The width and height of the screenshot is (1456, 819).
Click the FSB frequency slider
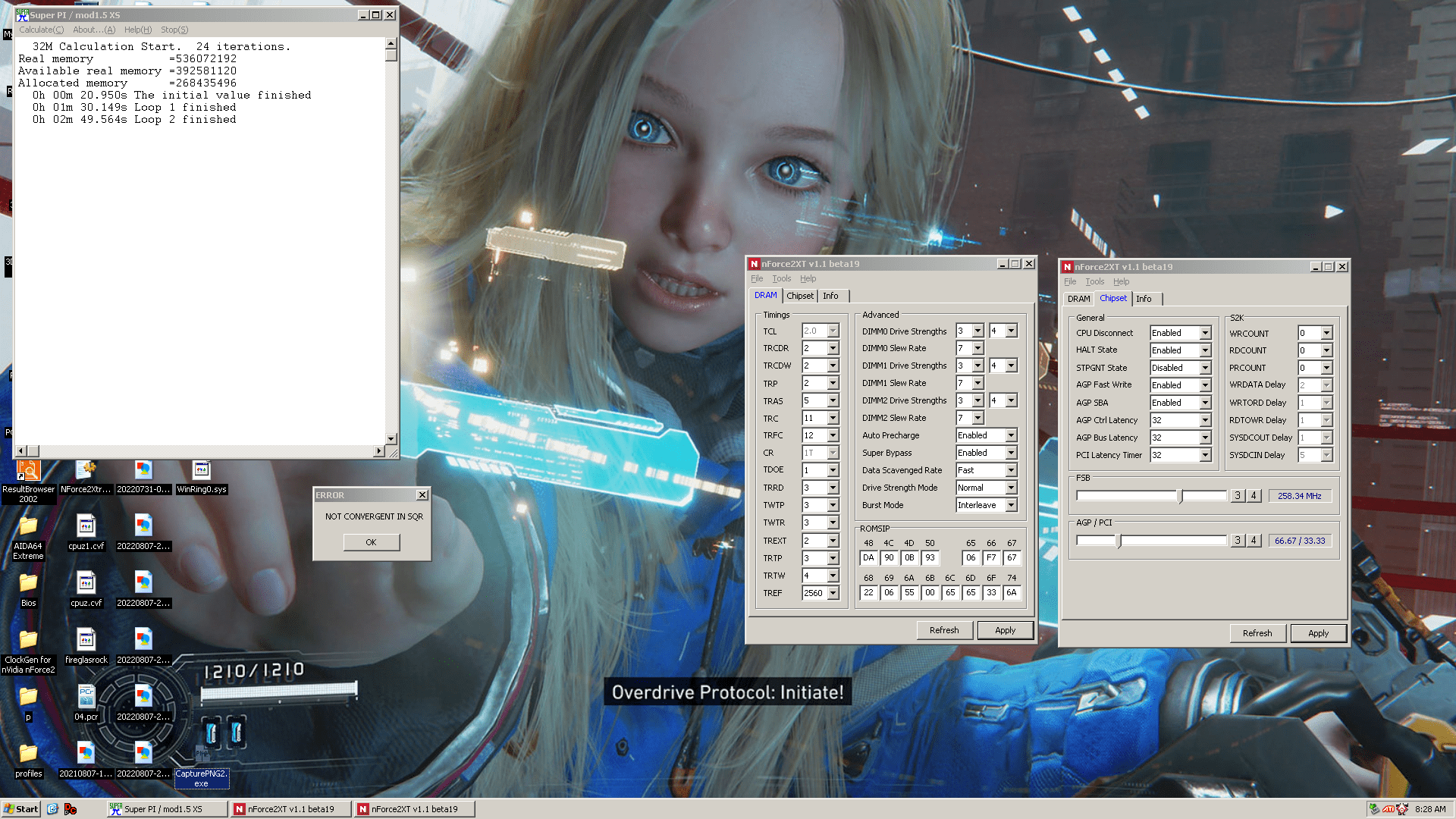click(1151, 496)
